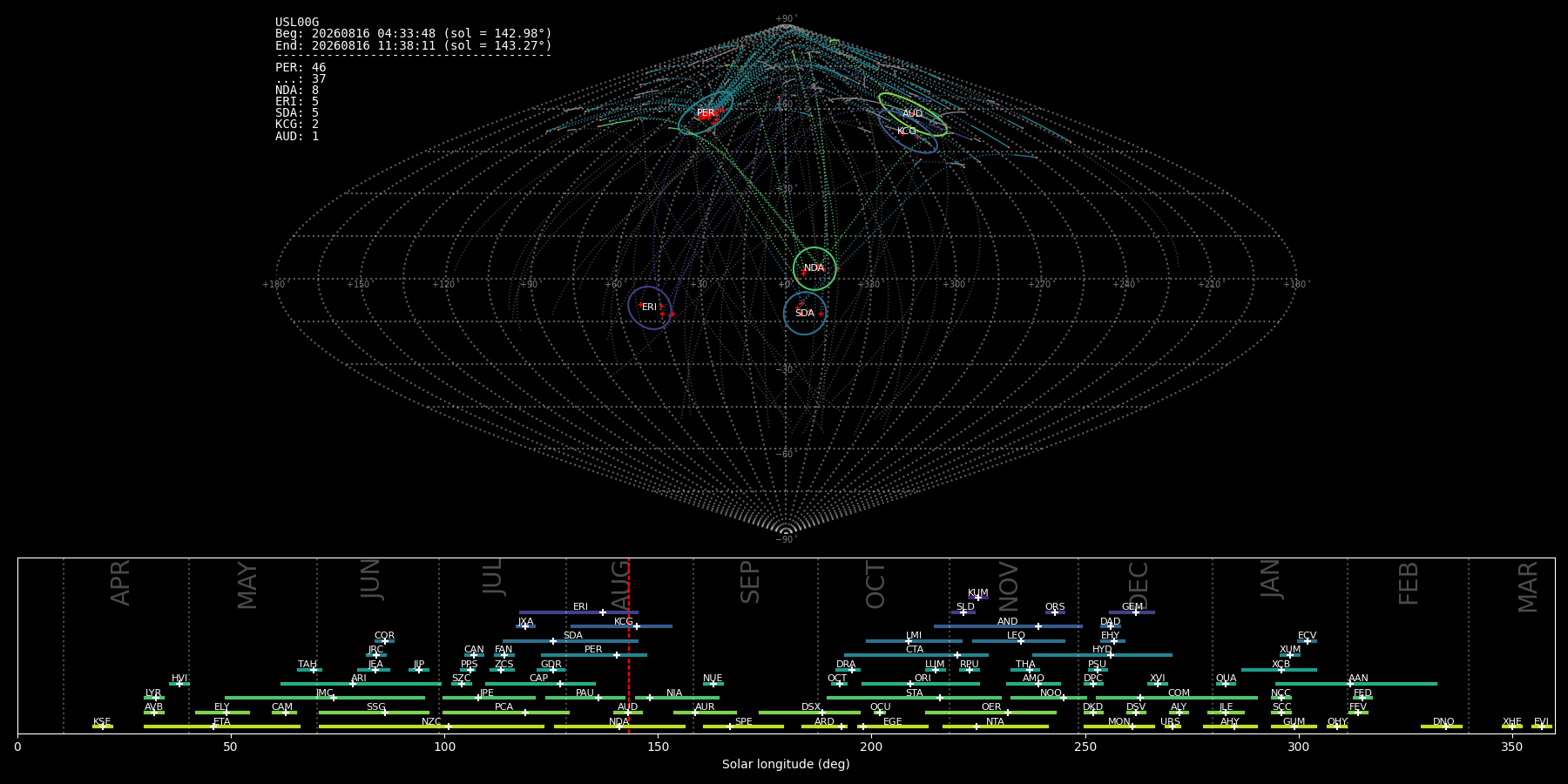The height and width of the screenshot is (784, 1568).
Task: Select the PER radiant circle on the sky map
Action: [x=706, y=113]
